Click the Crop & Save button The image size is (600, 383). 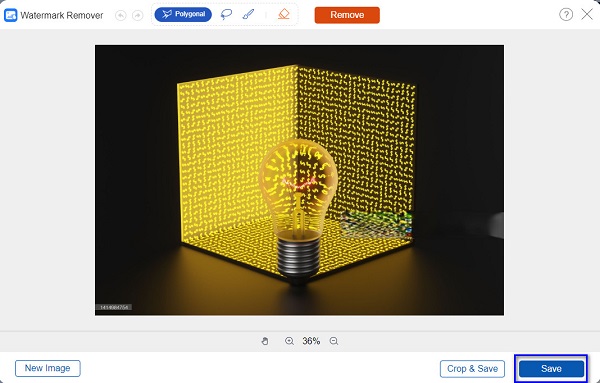pyautogui.click(x=472, y=369)
